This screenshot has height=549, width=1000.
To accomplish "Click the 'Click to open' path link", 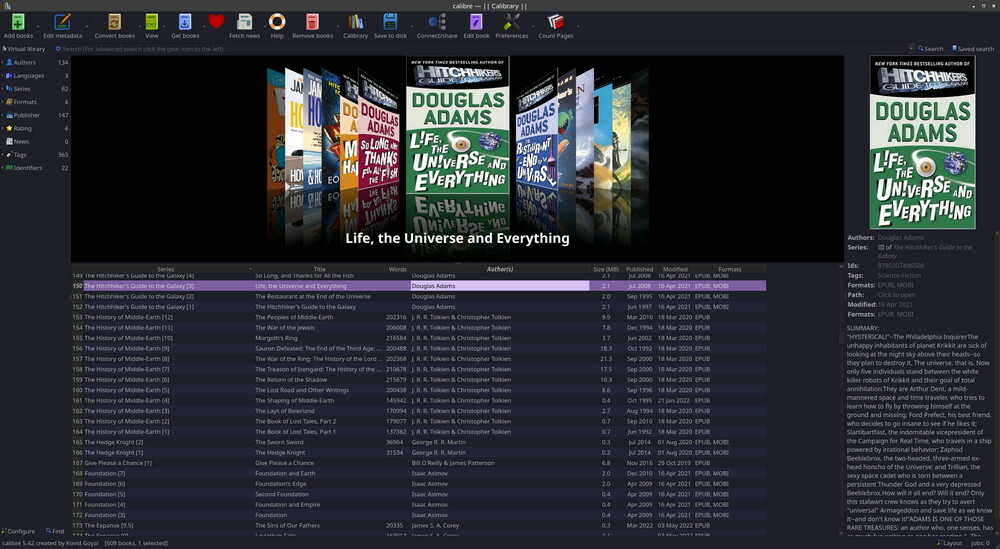I will (896, 295).
